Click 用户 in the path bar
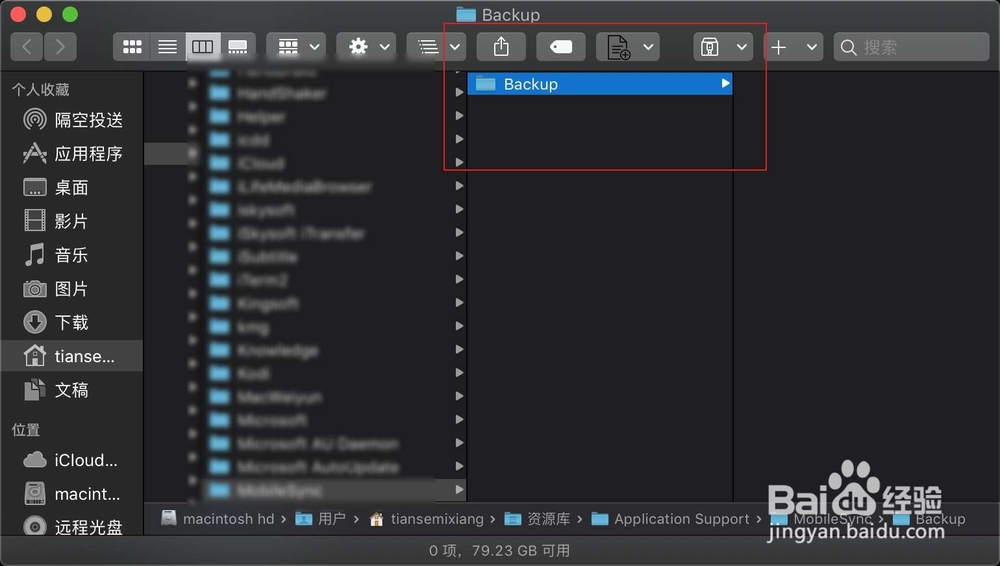1000x566 pixels. tap(321, 519)
